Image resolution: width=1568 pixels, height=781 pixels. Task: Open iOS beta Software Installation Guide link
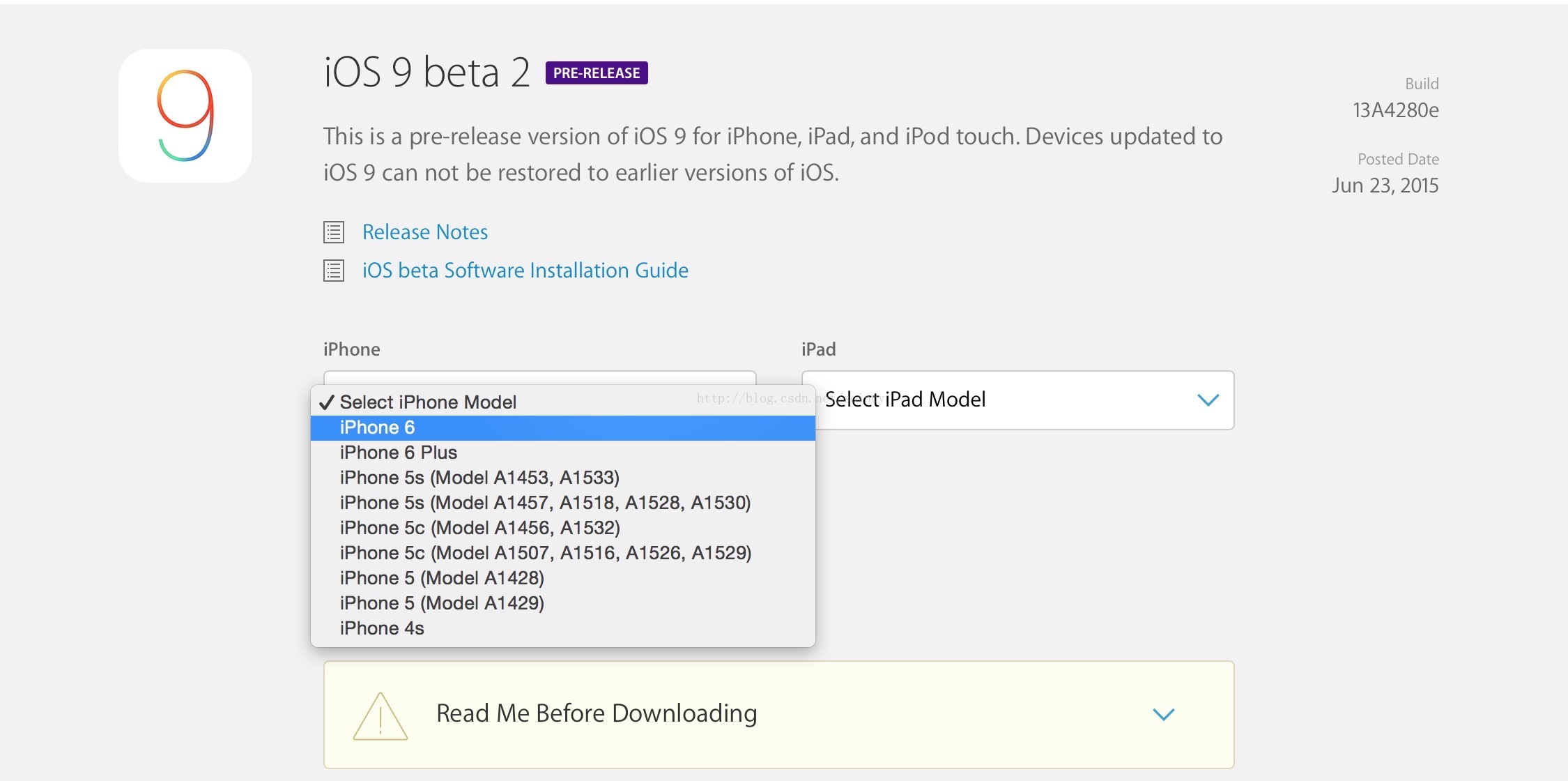[525, 271]
